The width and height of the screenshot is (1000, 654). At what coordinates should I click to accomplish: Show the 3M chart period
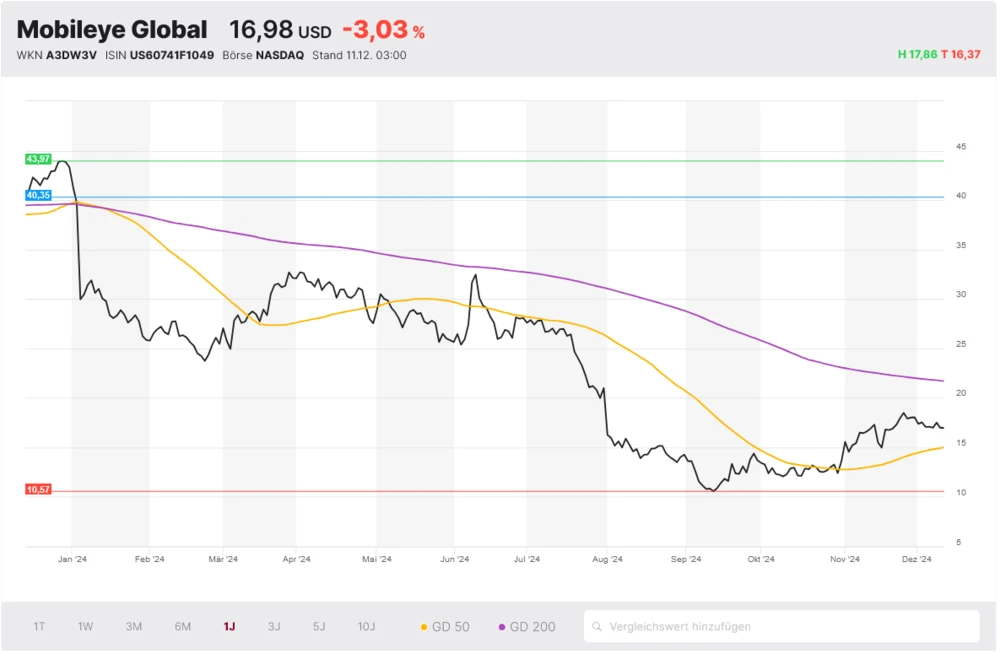[x=134, y=627]
